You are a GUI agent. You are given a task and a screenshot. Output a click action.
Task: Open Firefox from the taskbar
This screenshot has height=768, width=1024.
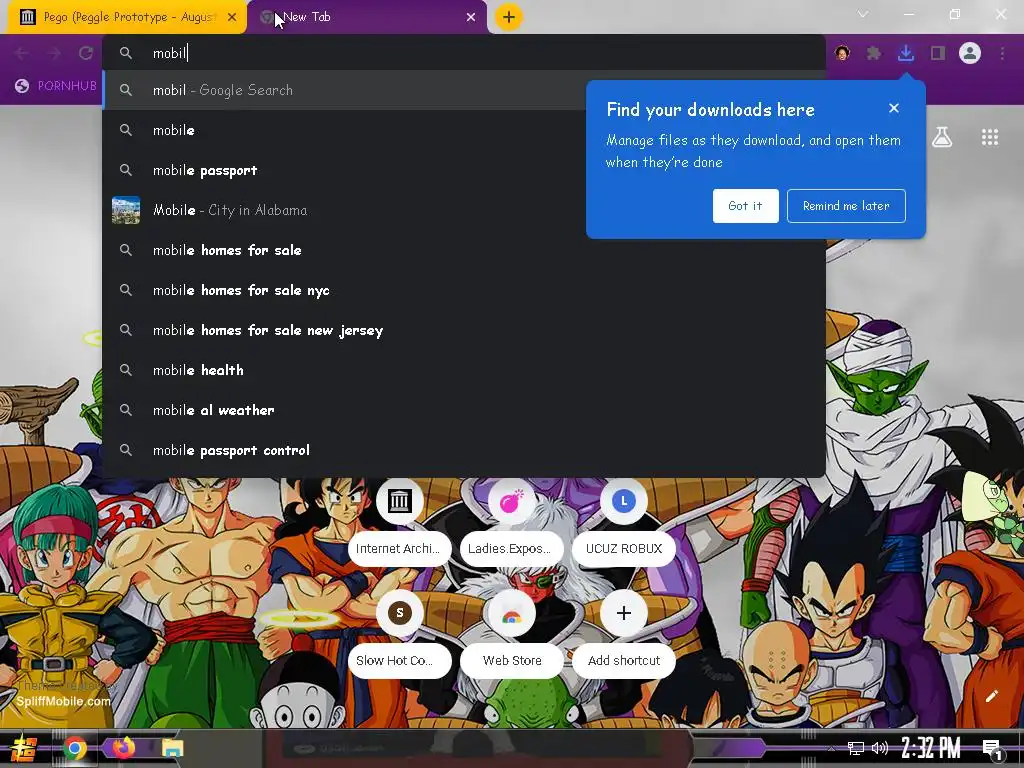123,748
